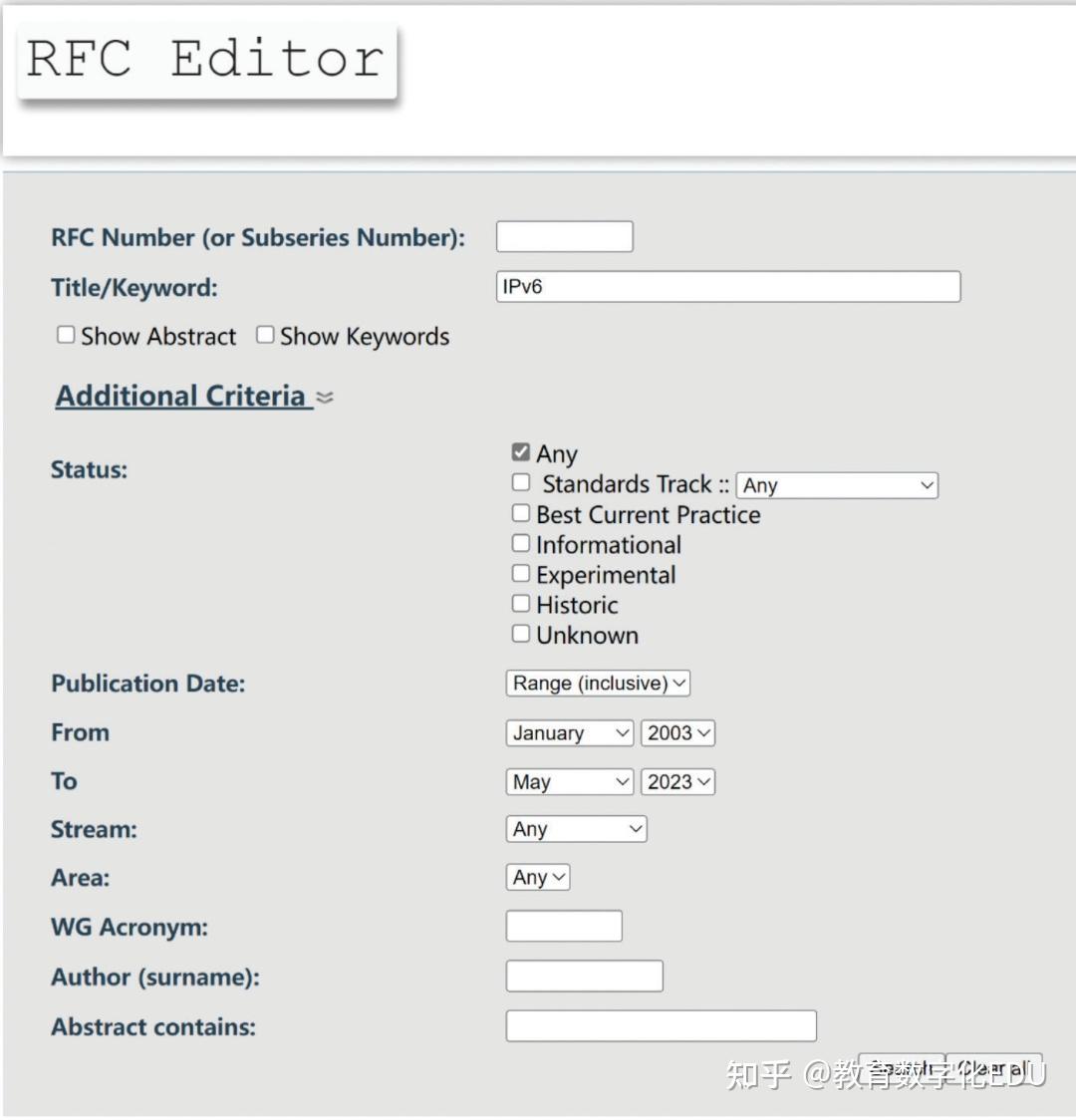Screen dimensions: 1076x1120
Task: Open the From month dropdown showing January
Action: pos(569,732)
